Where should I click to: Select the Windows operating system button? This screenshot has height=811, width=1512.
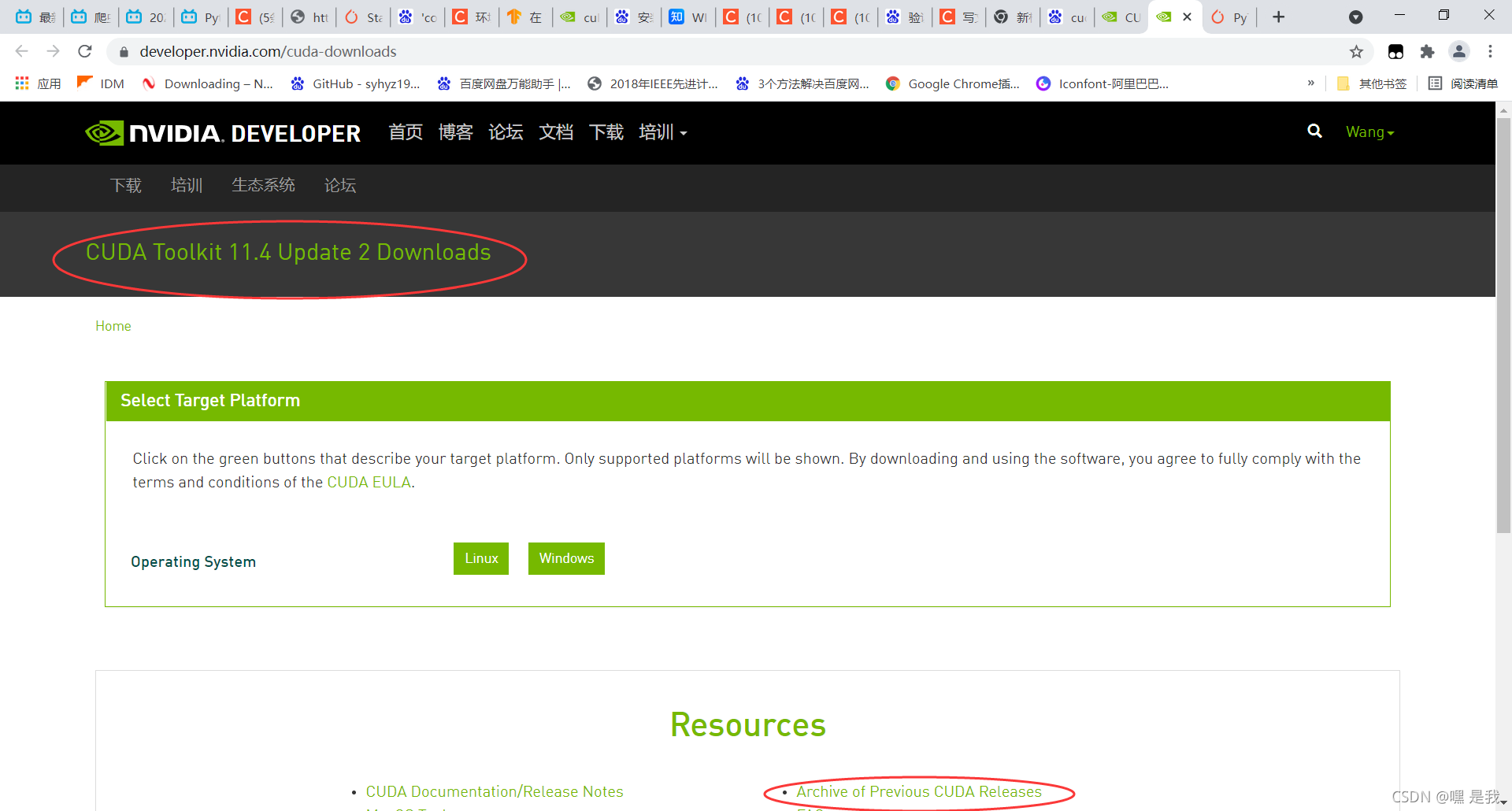pos(566,558)
